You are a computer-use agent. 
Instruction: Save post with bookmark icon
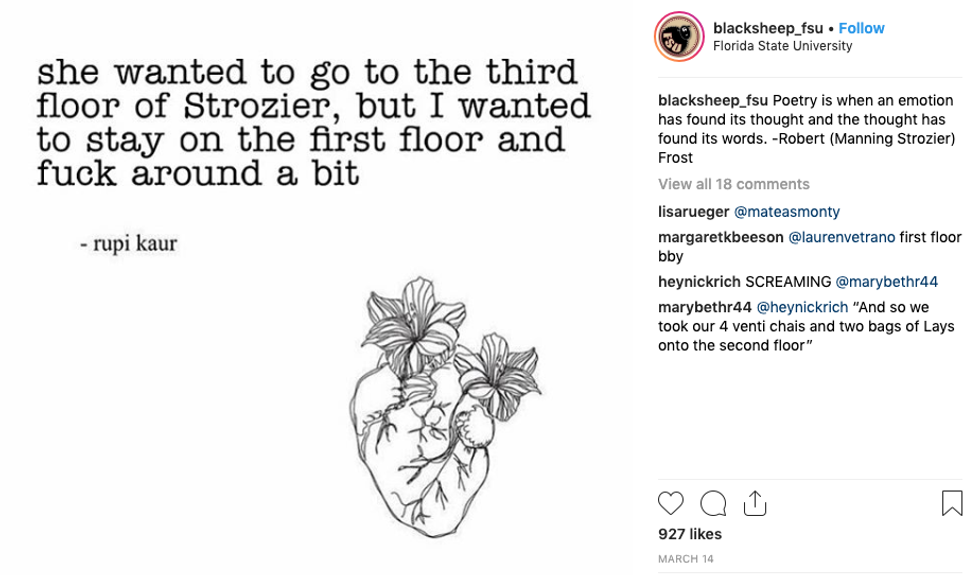952,503
